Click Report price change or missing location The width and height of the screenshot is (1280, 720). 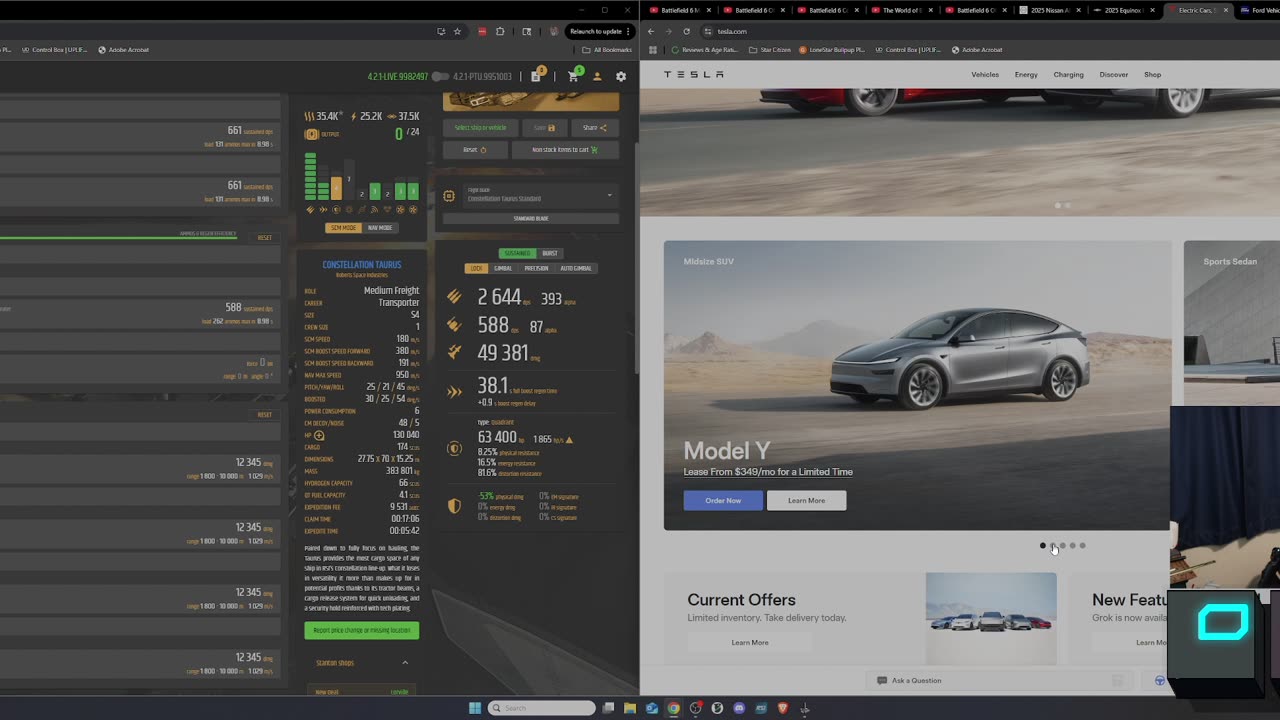tap(362, 630)
